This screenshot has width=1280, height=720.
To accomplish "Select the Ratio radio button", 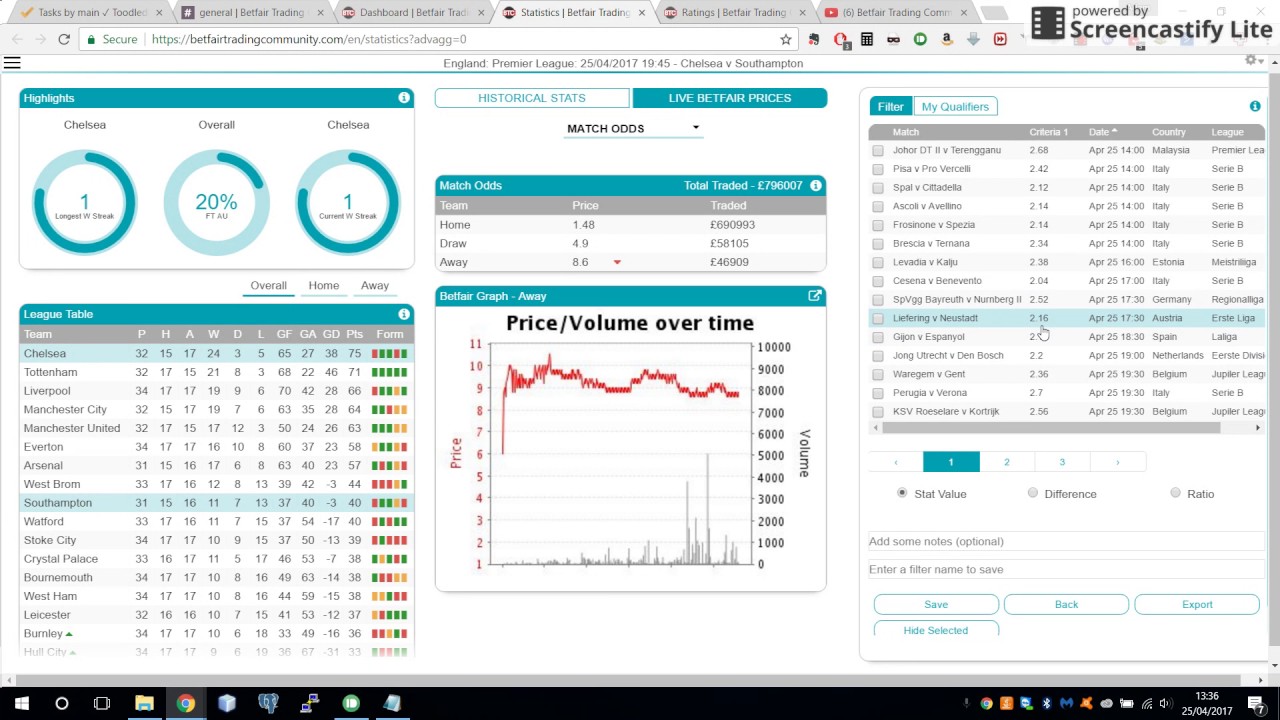I will (x=1175, y=493).
